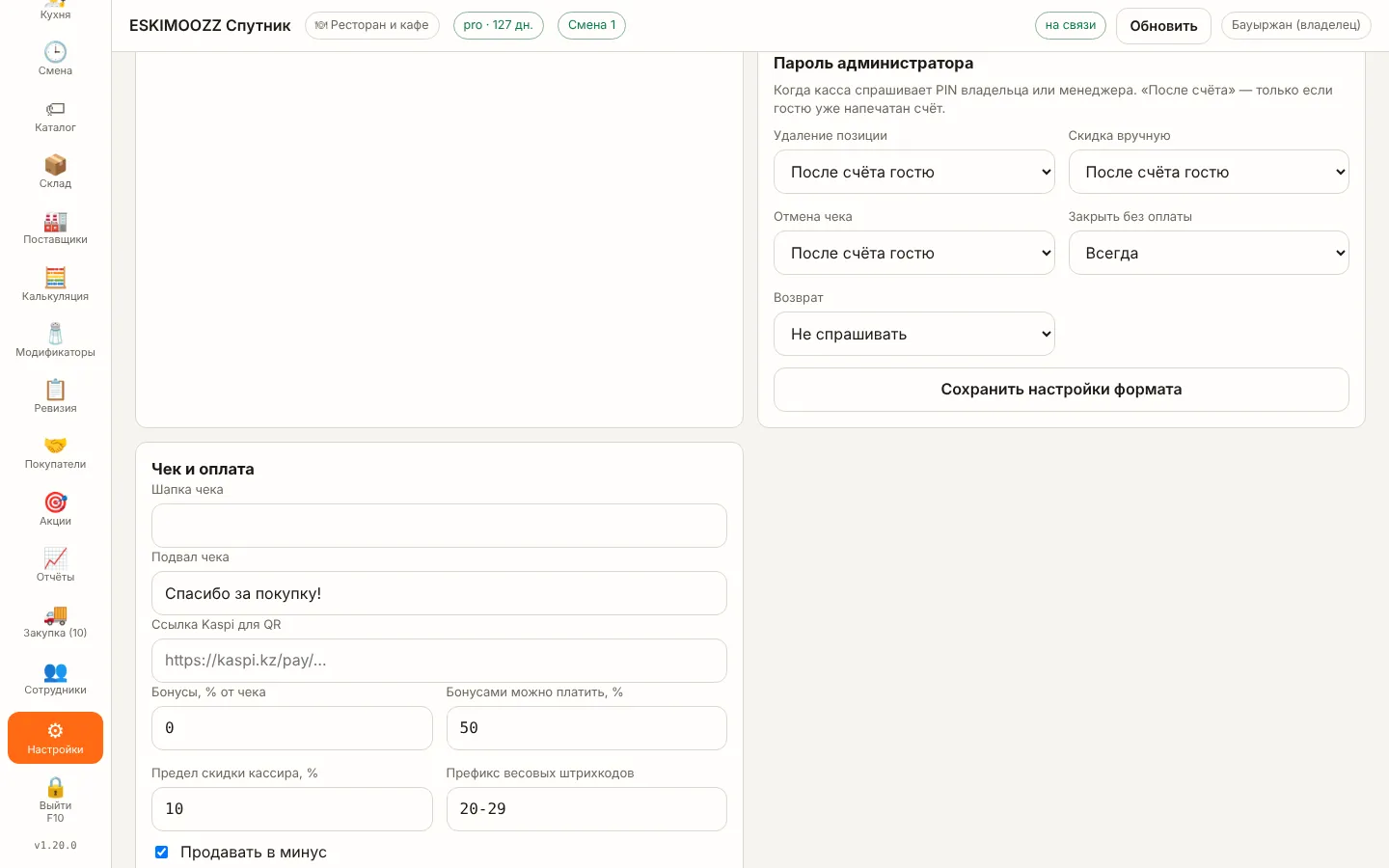Image resolution: width=1389 pixels, height=868 pixels.
Task: Open Калькуляция section
Action: coord(55,284)
